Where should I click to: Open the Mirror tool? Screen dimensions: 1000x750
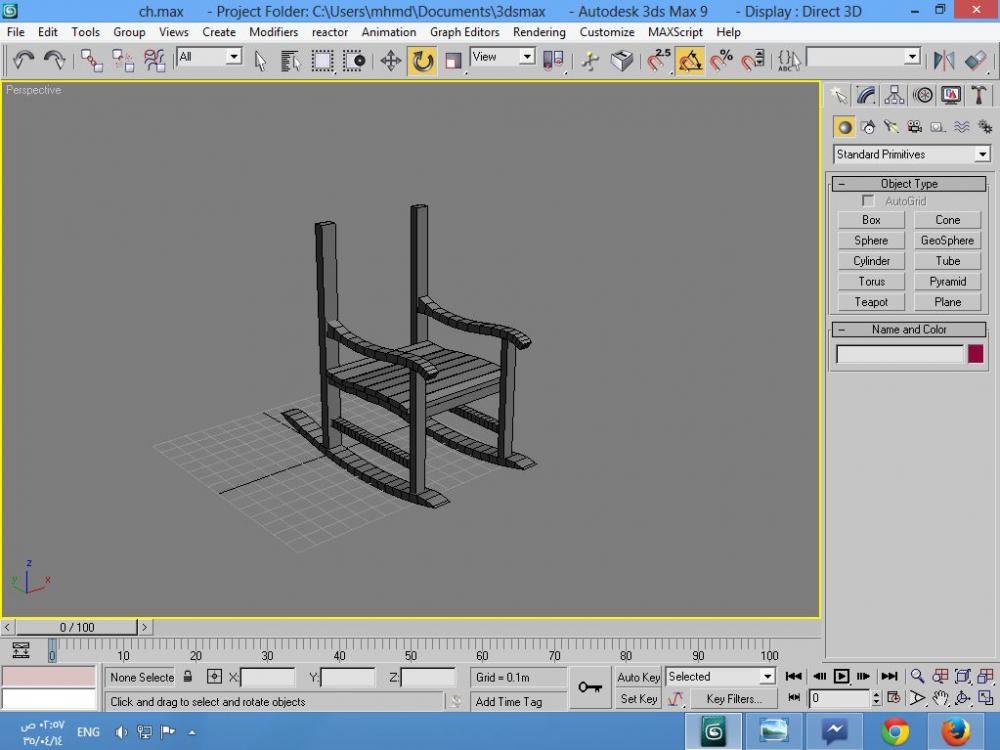[x=943, y=61]
